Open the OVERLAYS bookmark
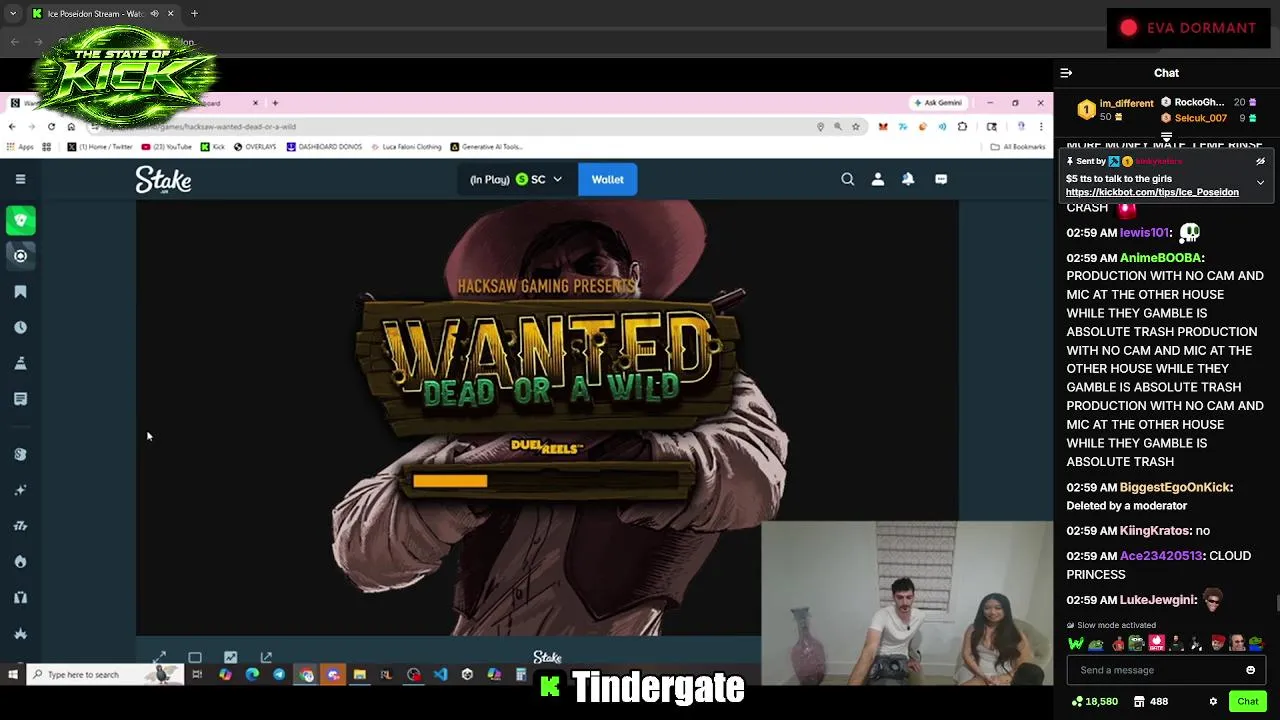Viewport: 1280px width, 720px height. [x=256, y=147]
